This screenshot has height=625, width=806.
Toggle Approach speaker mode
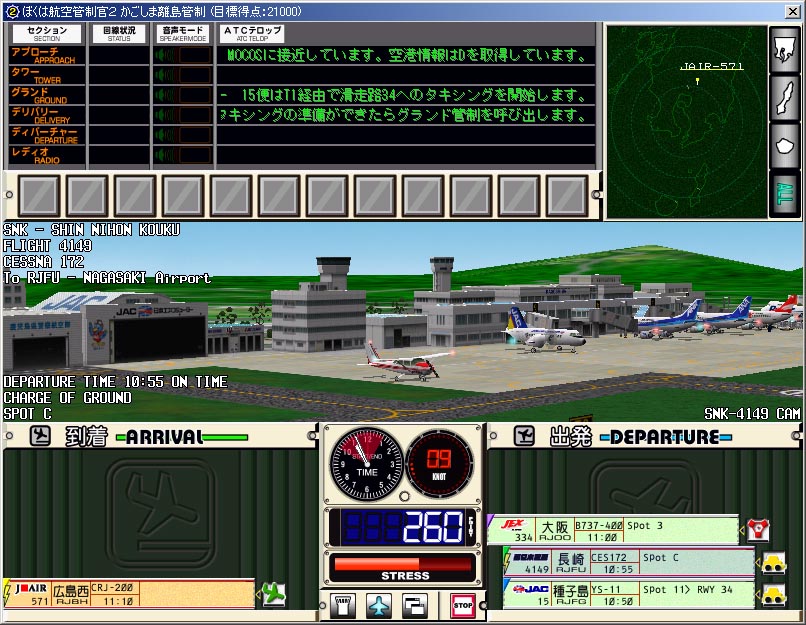click(x=183, y=54)
